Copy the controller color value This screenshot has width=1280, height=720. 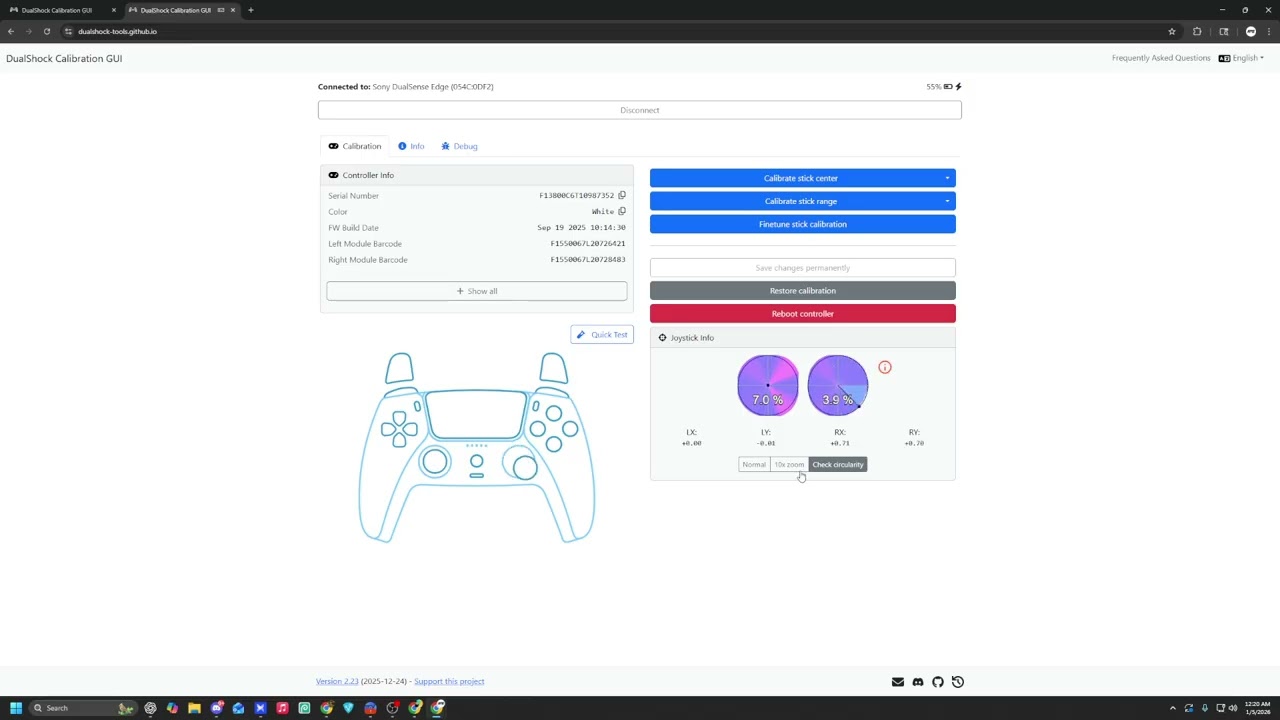622,212
